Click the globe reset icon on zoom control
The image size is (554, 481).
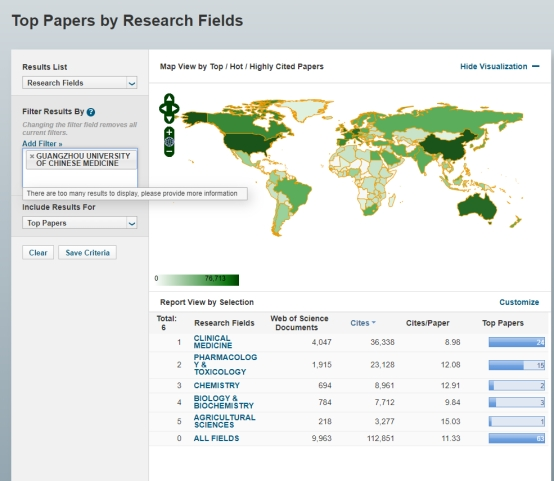[x=169, y=142]
